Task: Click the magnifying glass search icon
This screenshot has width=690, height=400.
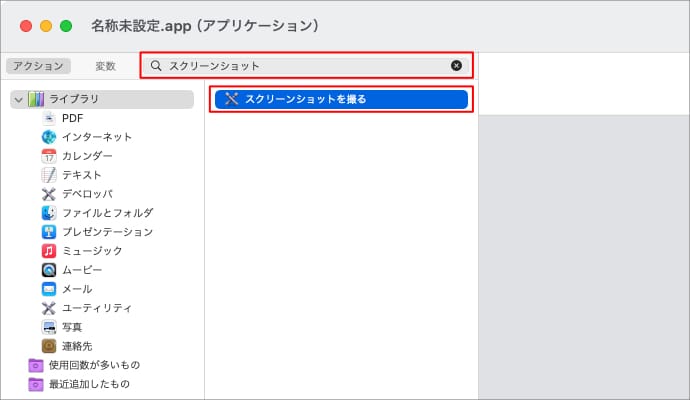Action: tap(156, 66)
